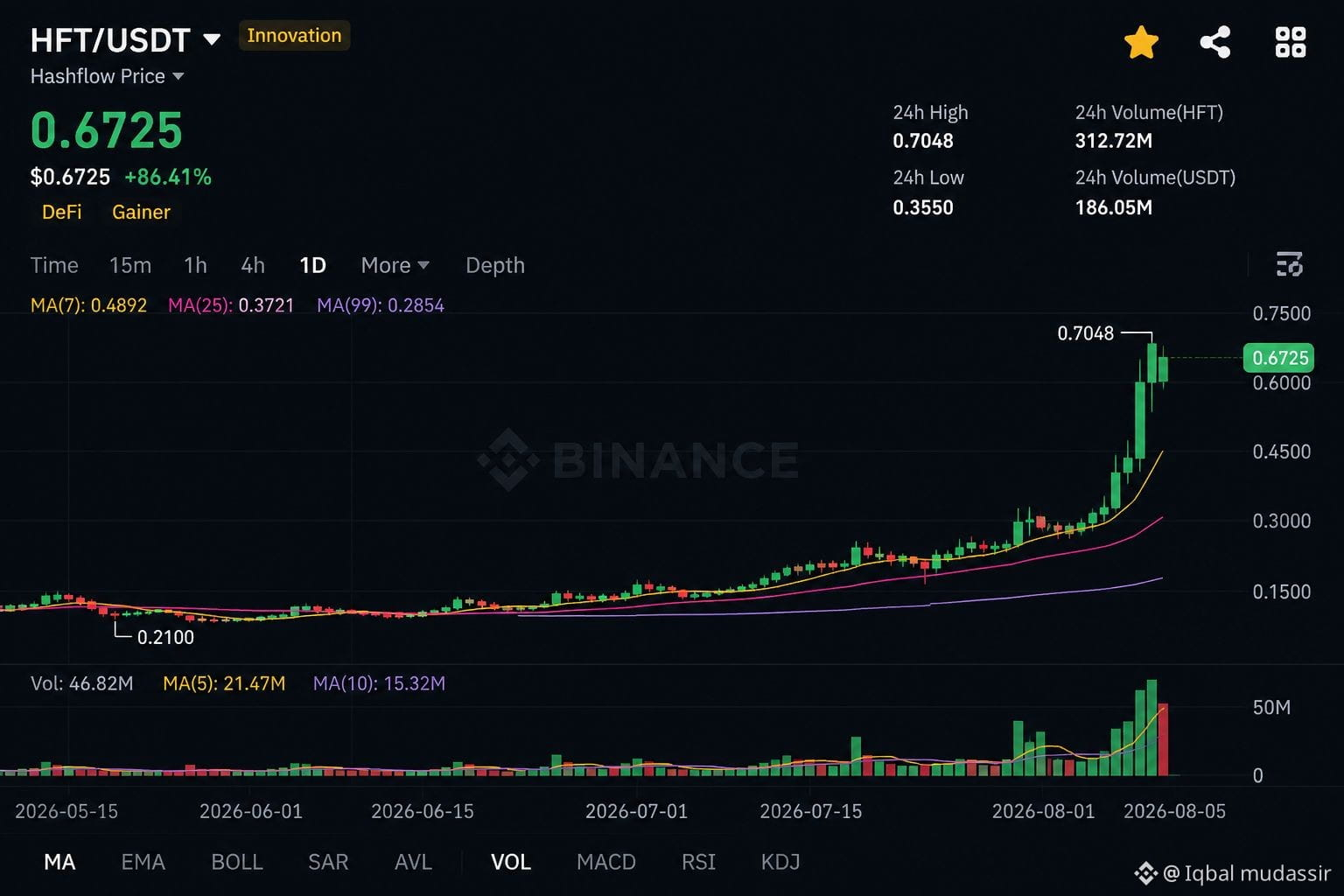Open the Iqbal mudassir author credit
Image resolution: width=1344 pixels, height=896 pixels.
pos(1233,872)
